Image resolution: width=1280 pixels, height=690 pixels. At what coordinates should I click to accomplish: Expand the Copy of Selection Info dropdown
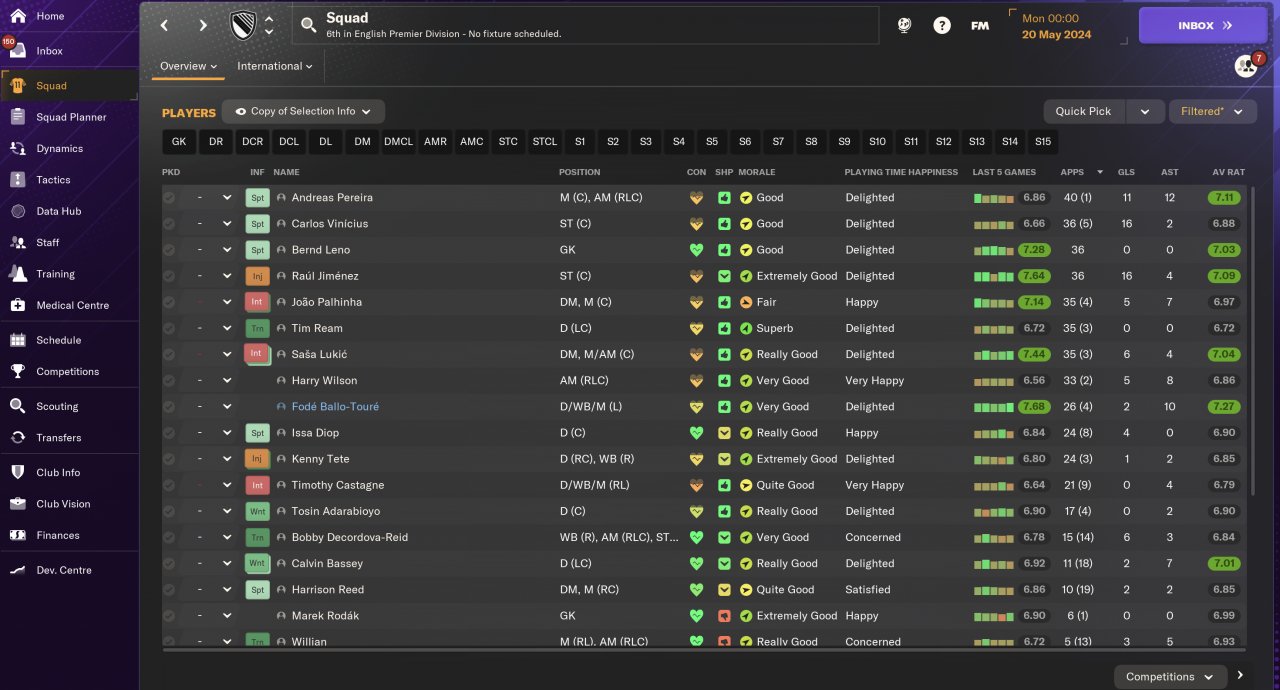click(x=303, y=112)
